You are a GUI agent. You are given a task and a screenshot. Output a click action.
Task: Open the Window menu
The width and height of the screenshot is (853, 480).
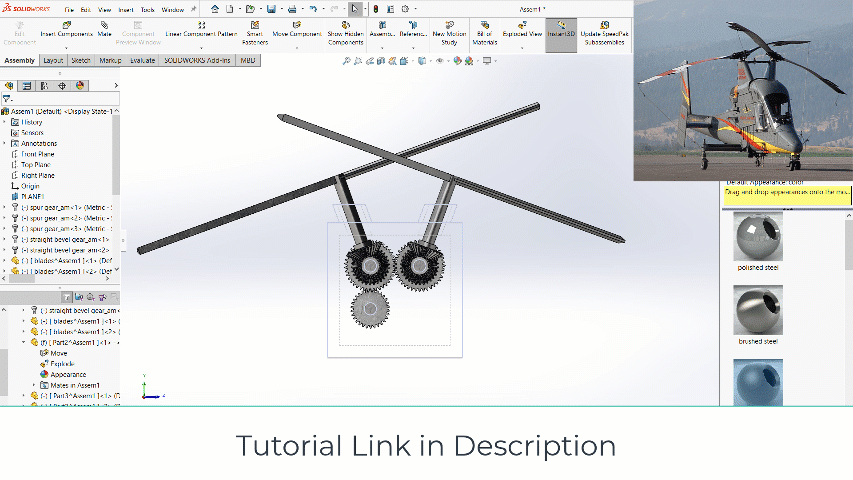pos(172,9)
